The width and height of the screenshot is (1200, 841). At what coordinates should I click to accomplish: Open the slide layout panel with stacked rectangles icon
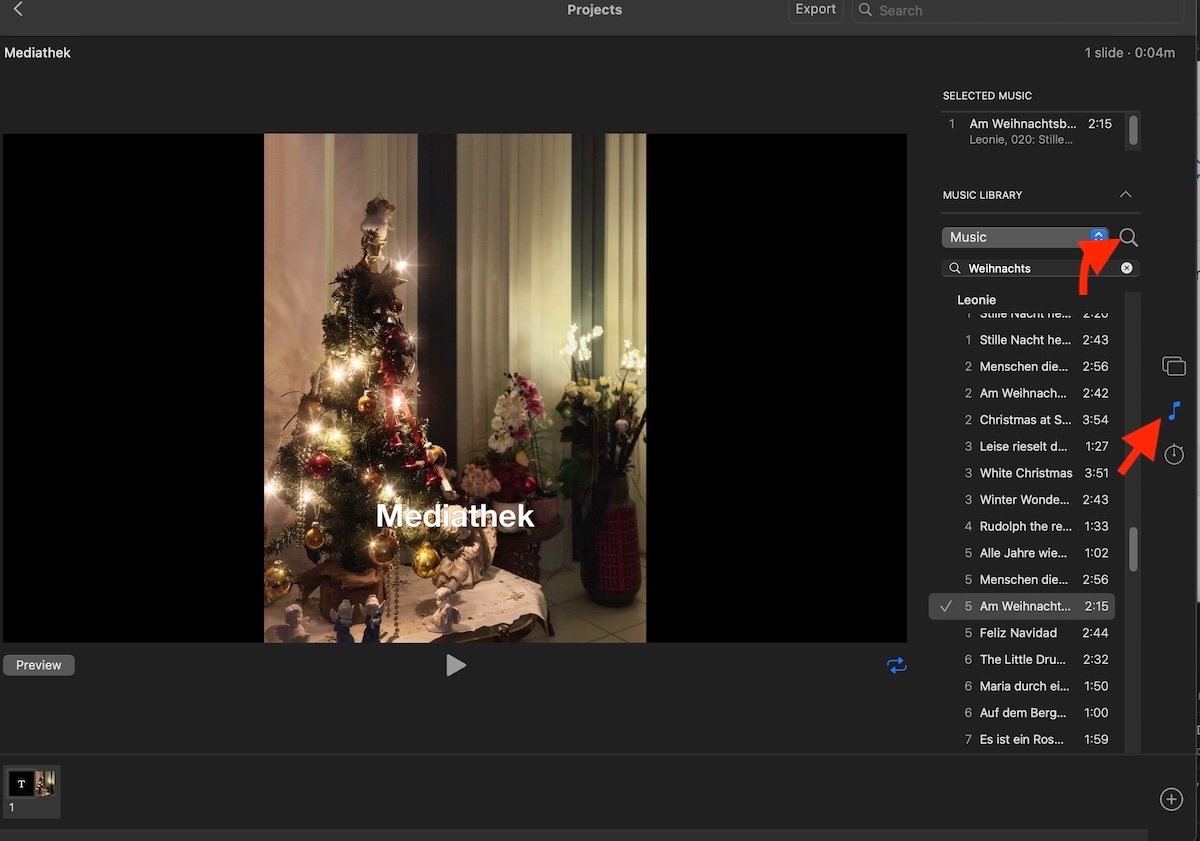(1173, 365)
